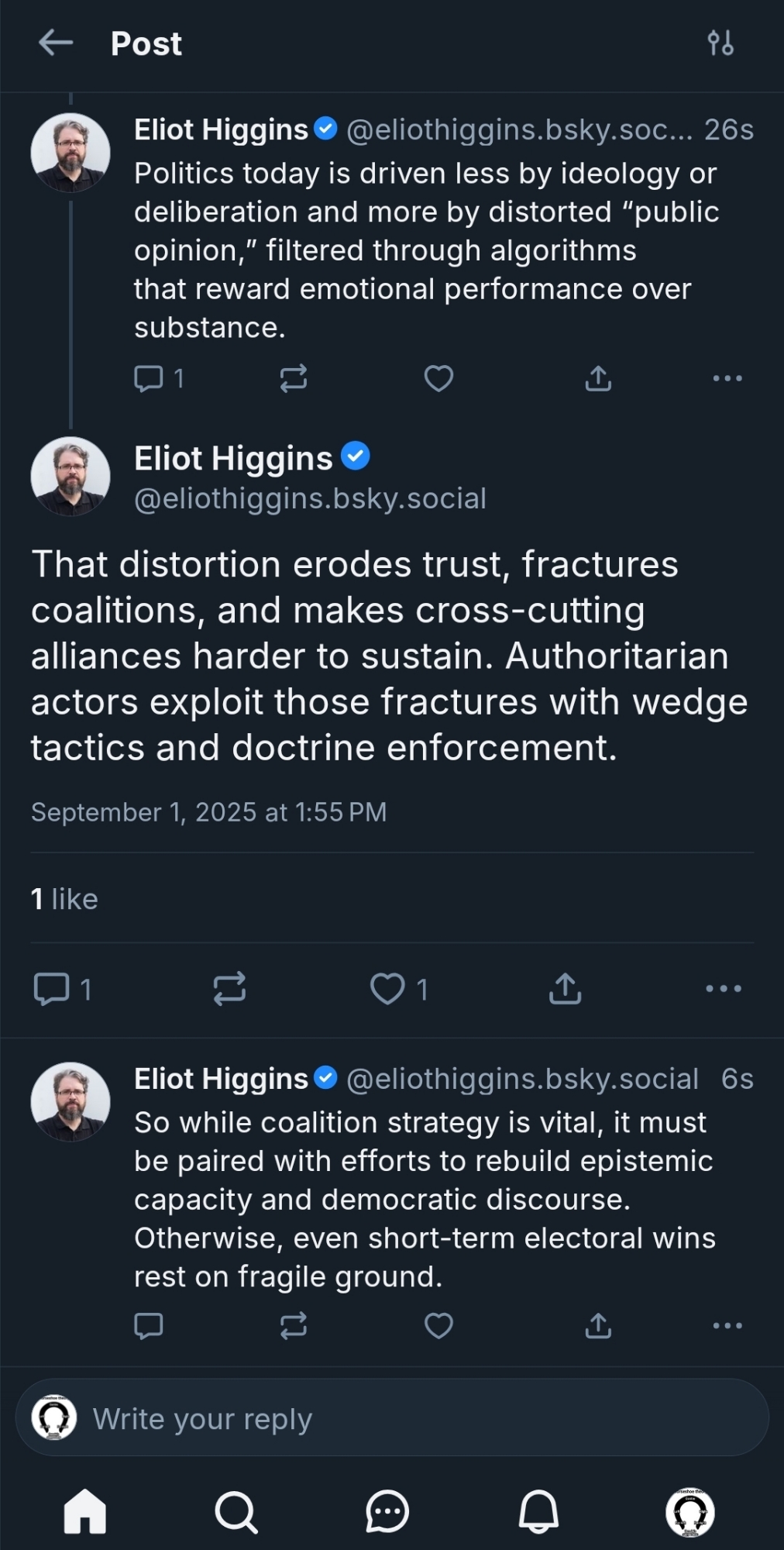Open thread view settings icon

point(720,43)
